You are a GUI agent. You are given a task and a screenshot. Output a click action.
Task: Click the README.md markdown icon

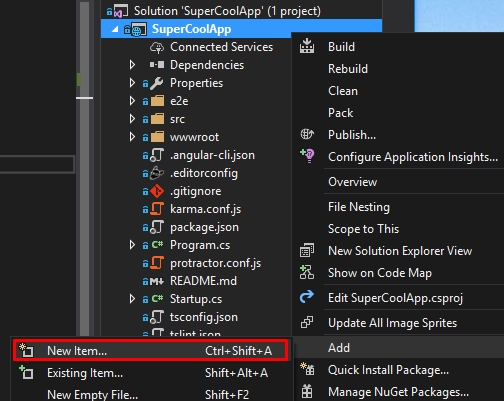click(157, 281)
